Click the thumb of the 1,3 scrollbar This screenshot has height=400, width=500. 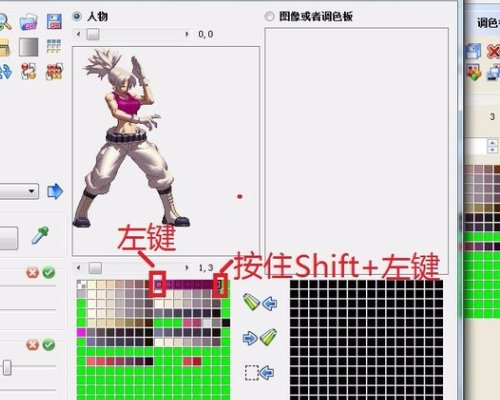[95, 268]
